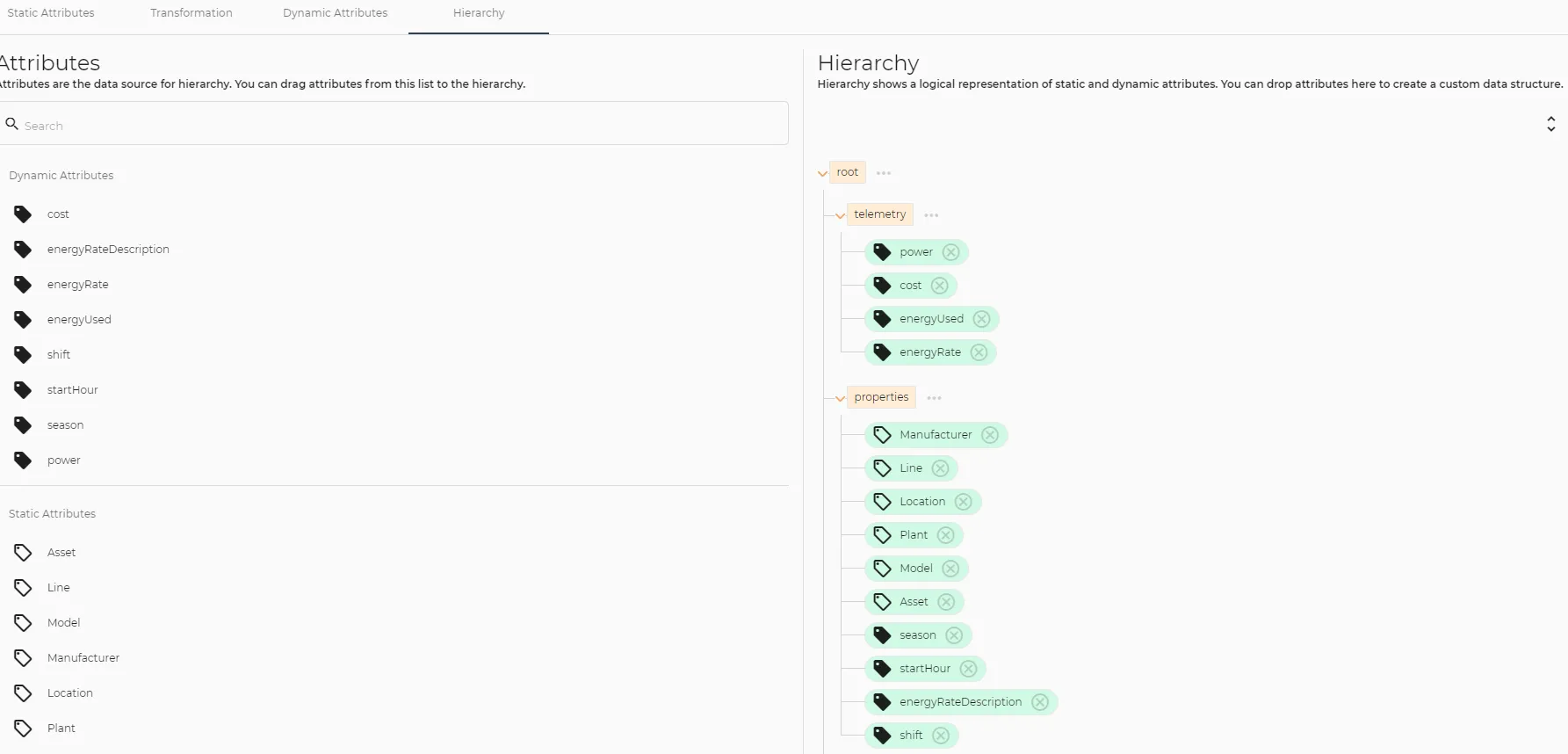Image resolution: width=1568 pixels, height=754 pixels.
Task: Collapse the properties node chevron
Action: point(840,398)
